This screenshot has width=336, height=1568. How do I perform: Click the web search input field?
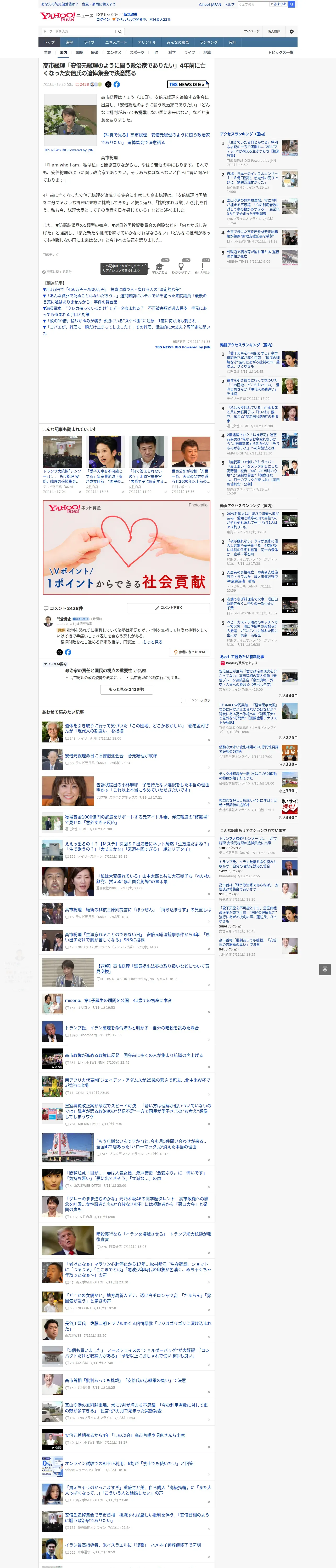click(253, 4)
